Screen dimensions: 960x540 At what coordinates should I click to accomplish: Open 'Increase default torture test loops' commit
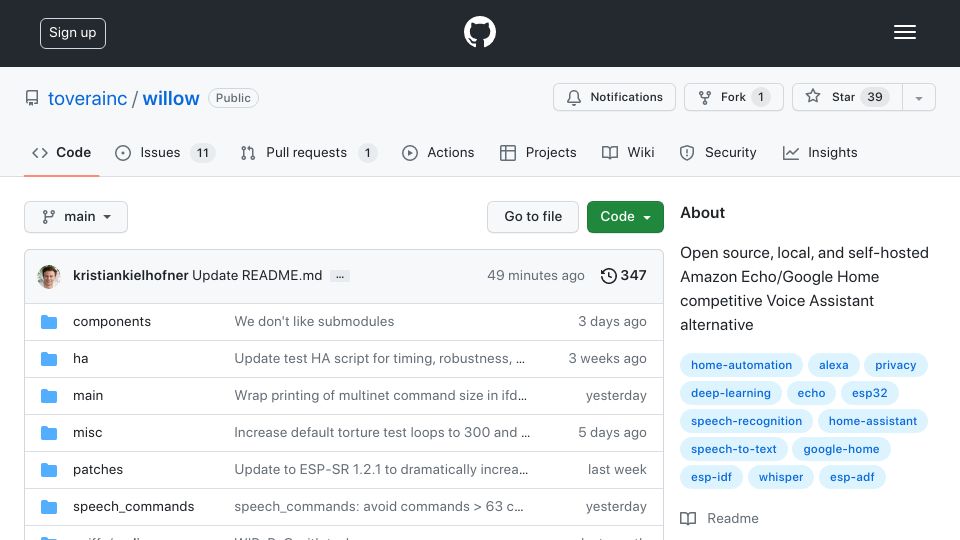coord(382,432)
